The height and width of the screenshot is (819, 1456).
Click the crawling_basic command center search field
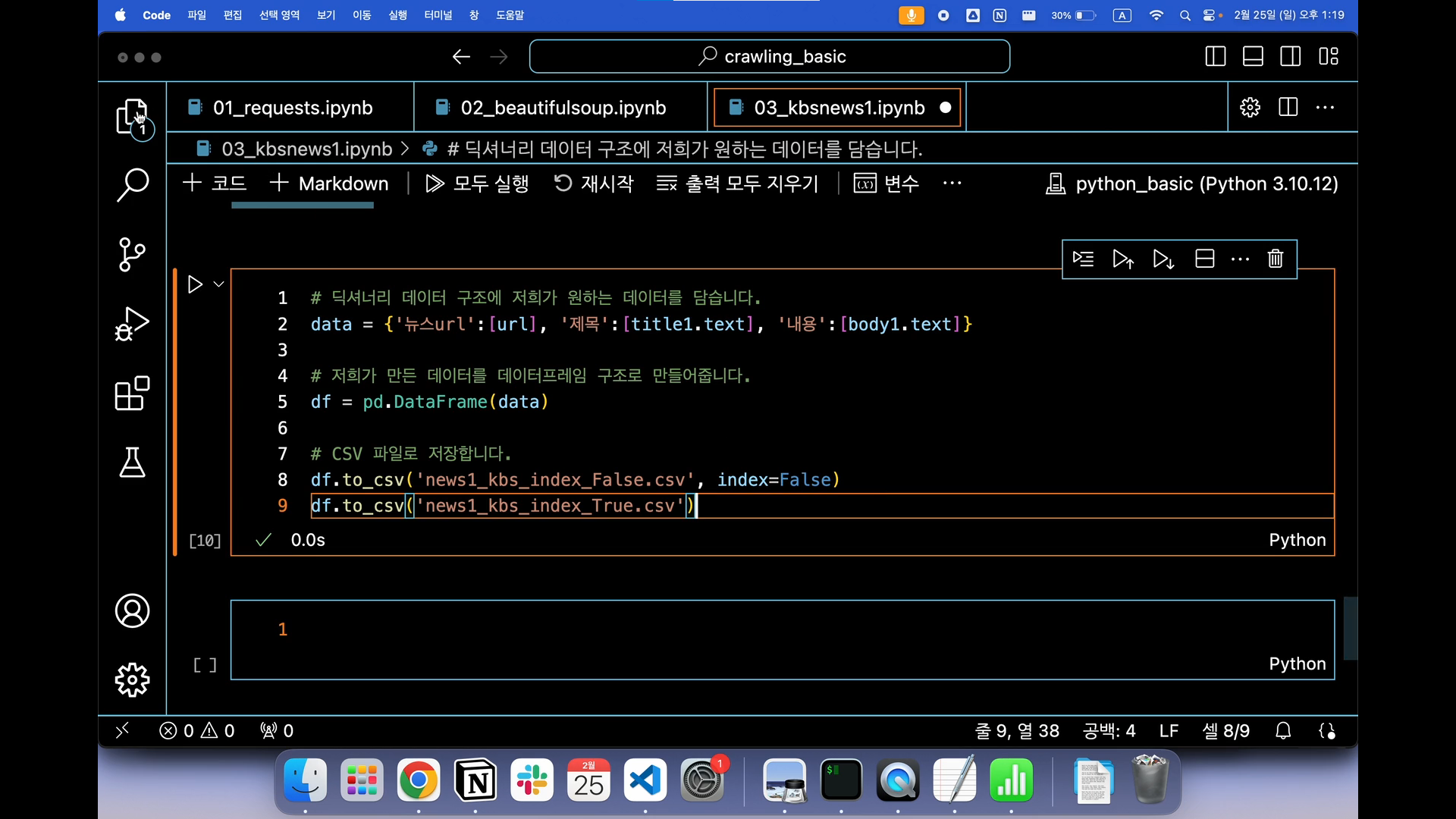point(769,57)
